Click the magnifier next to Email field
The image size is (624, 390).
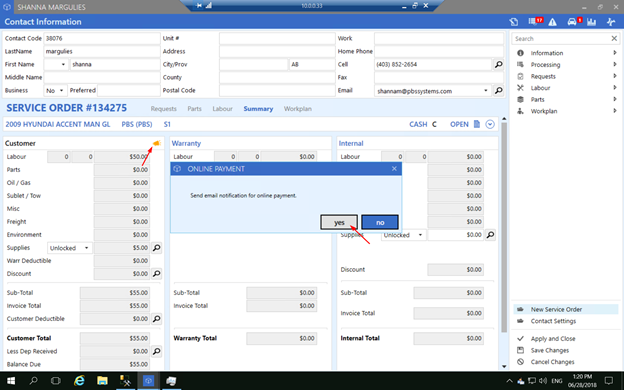pos(498,91)
